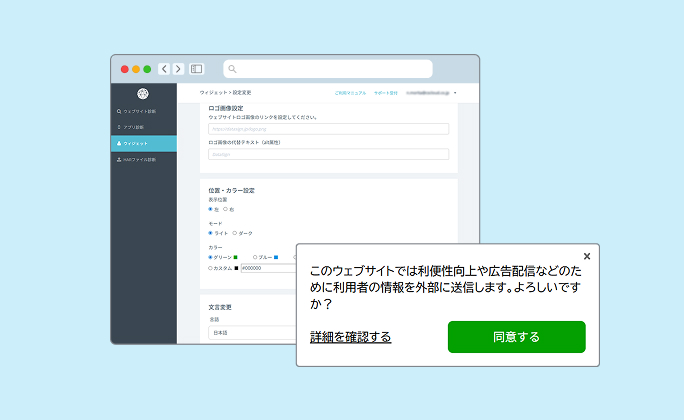The image size is (684, 420).
Task: Open HARファイル診断 in the sidebar
Action: point(137,160)
